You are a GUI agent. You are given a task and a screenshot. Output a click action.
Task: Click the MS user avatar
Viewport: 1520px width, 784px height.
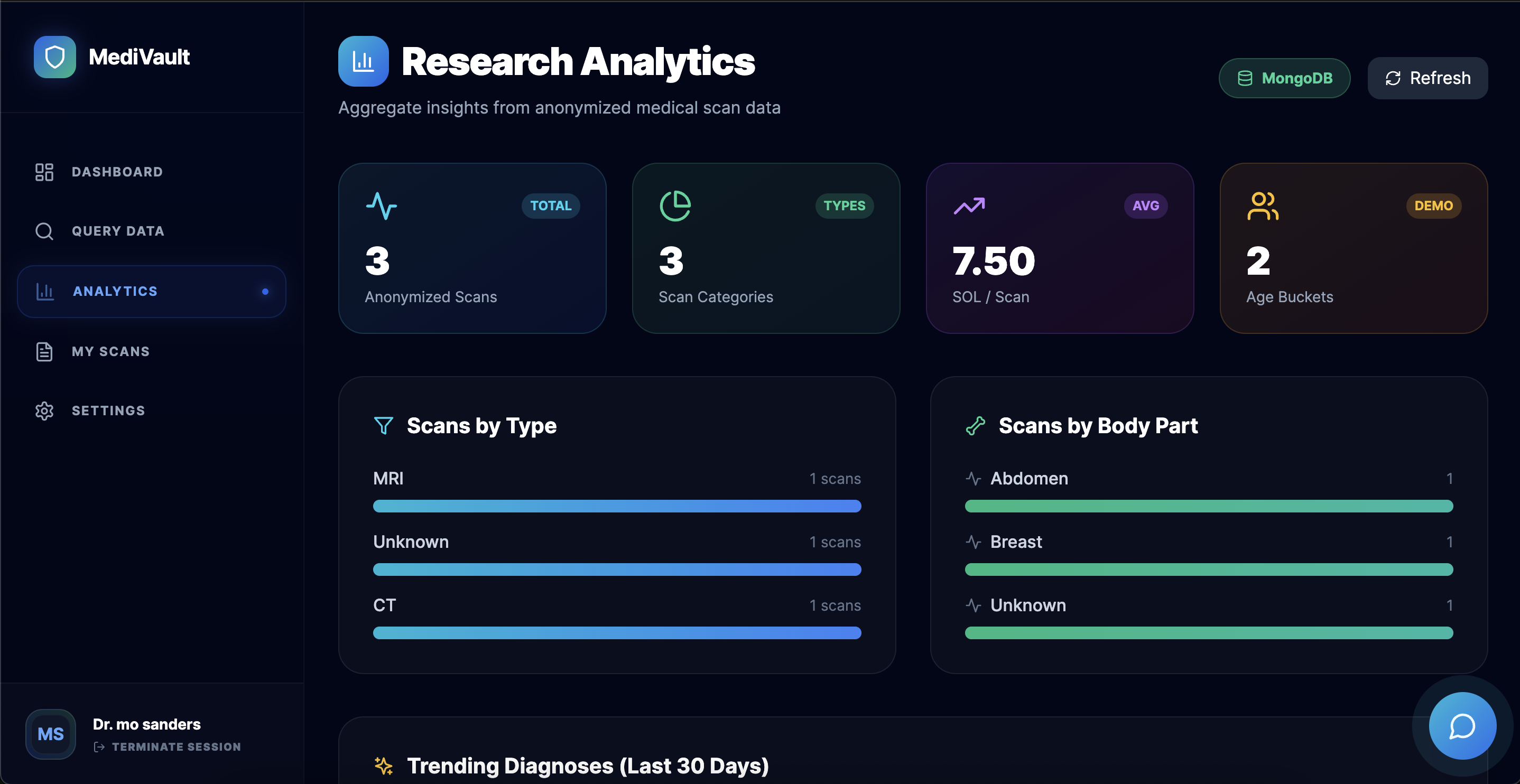coord(51,734)
